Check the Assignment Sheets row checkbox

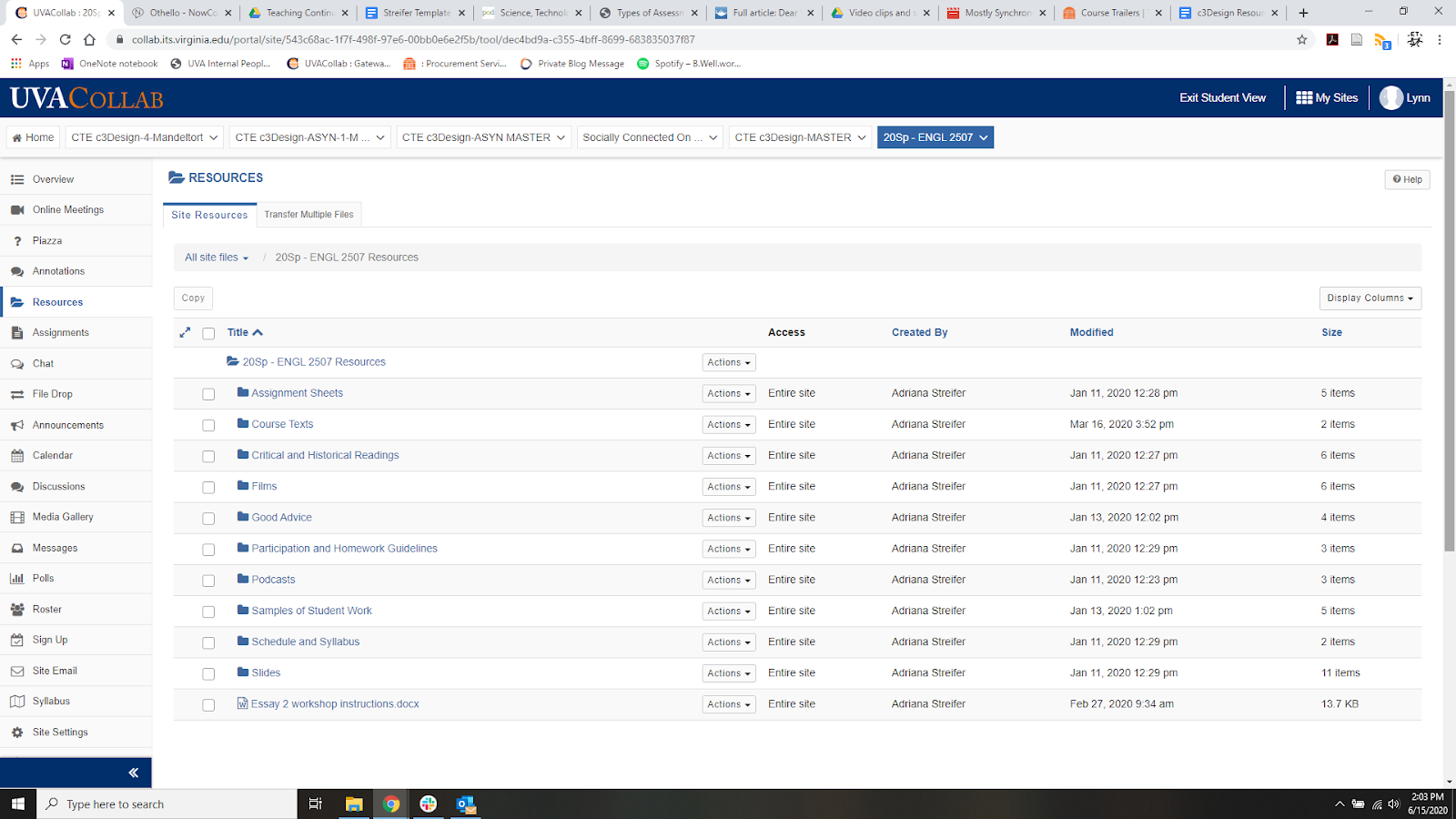(x=208, y=394)
